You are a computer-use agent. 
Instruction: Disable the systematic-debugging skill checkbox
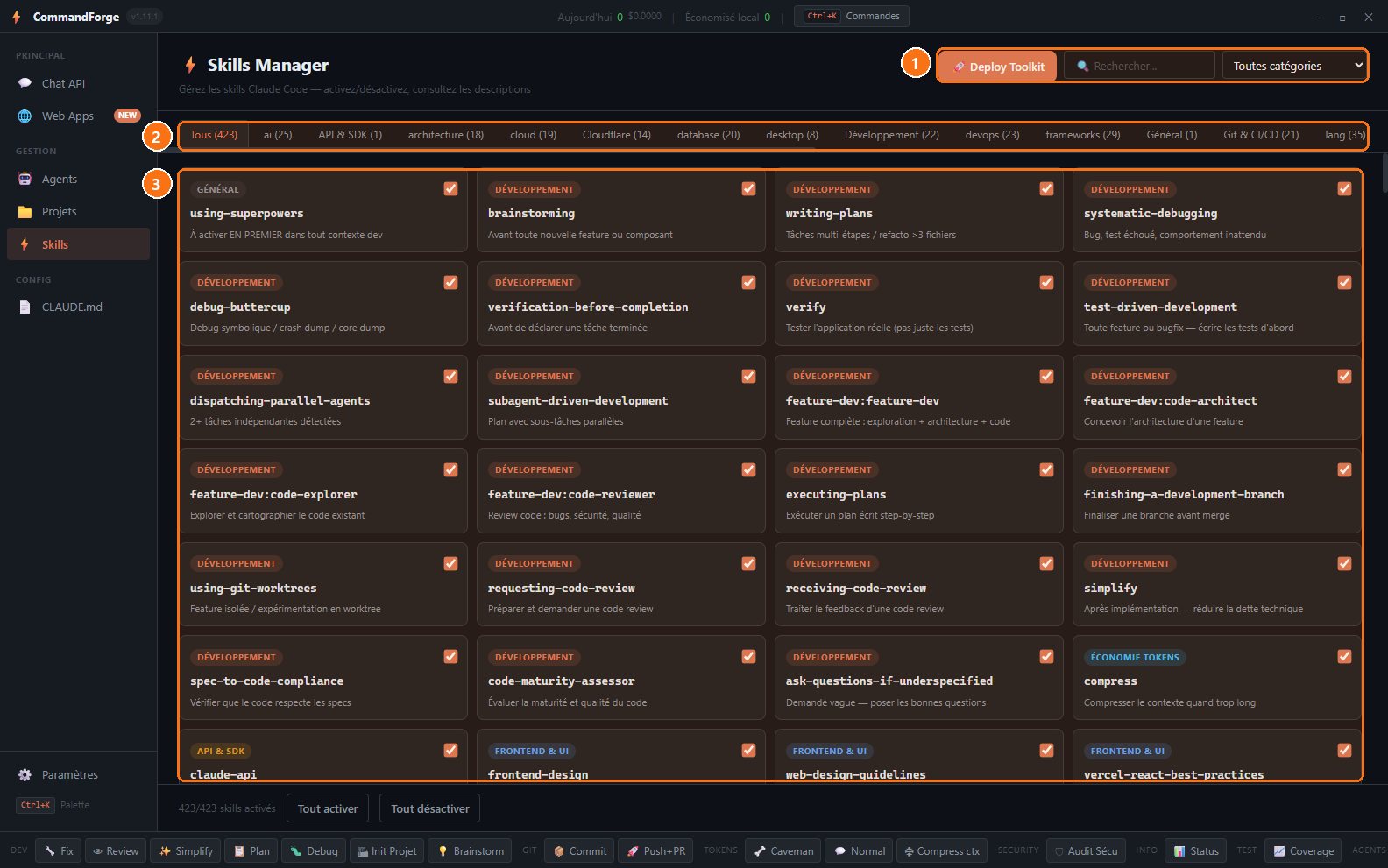click(x=1344, y=188)
